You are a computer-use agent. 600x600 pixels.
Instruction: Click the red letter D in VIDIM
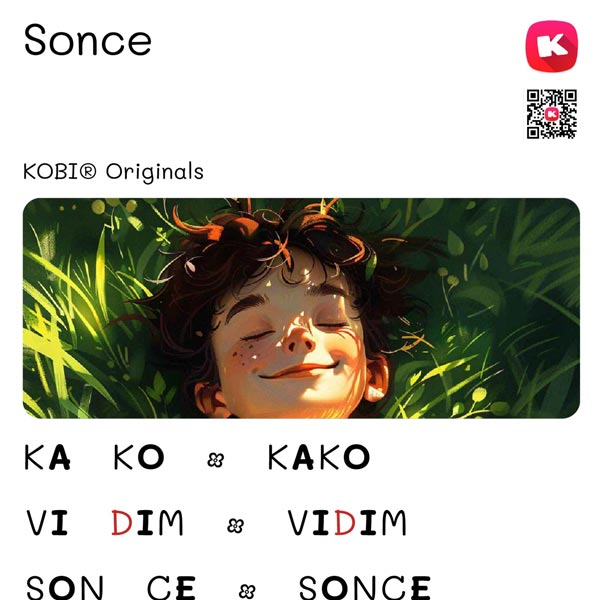click(x=345, y=522)
